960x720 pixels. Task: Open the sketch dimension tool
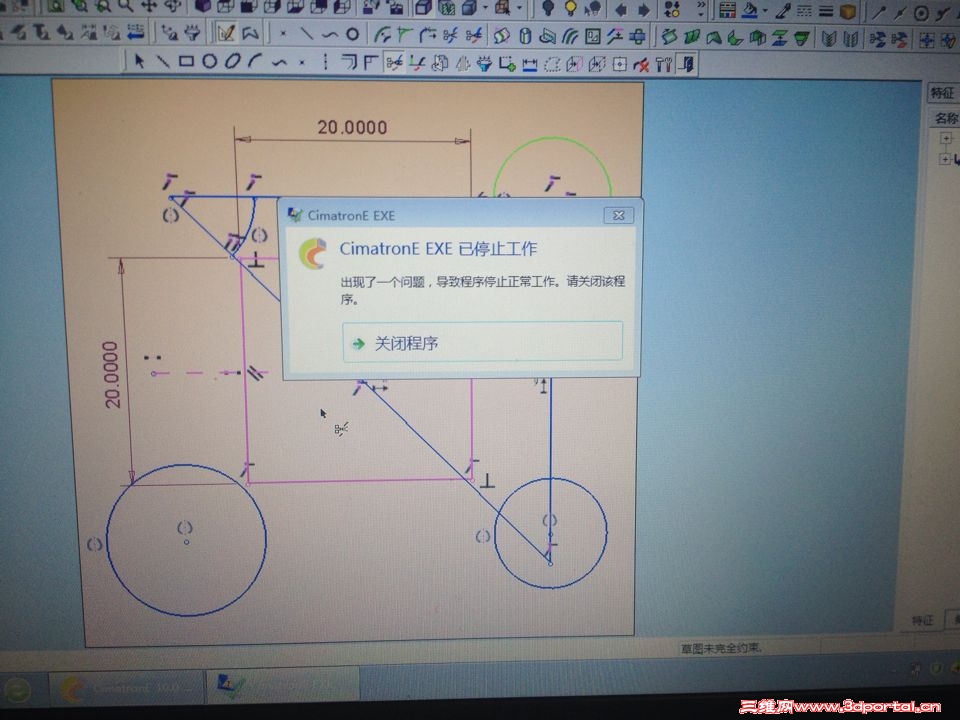click(x=530, y=64)
